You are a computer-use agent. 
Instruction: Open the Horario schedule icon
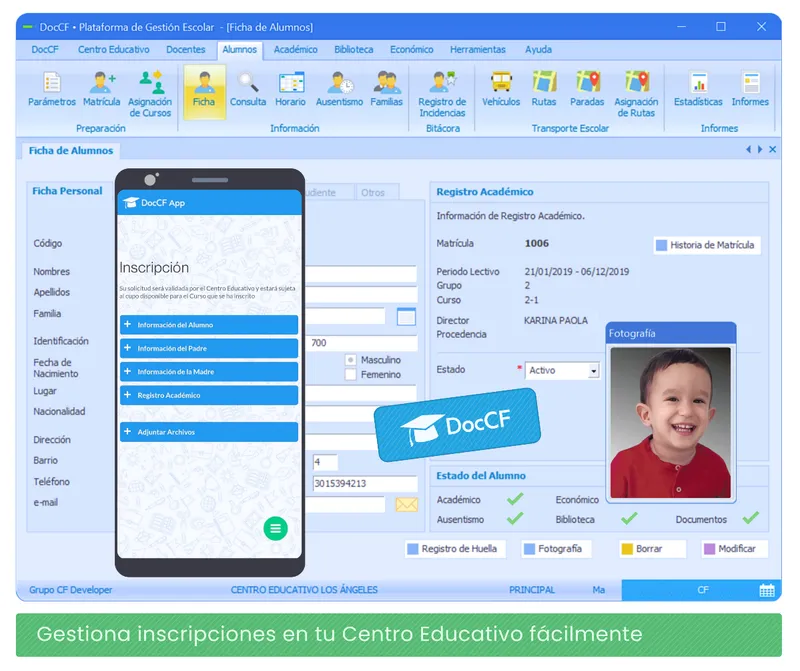coord(290,89)
